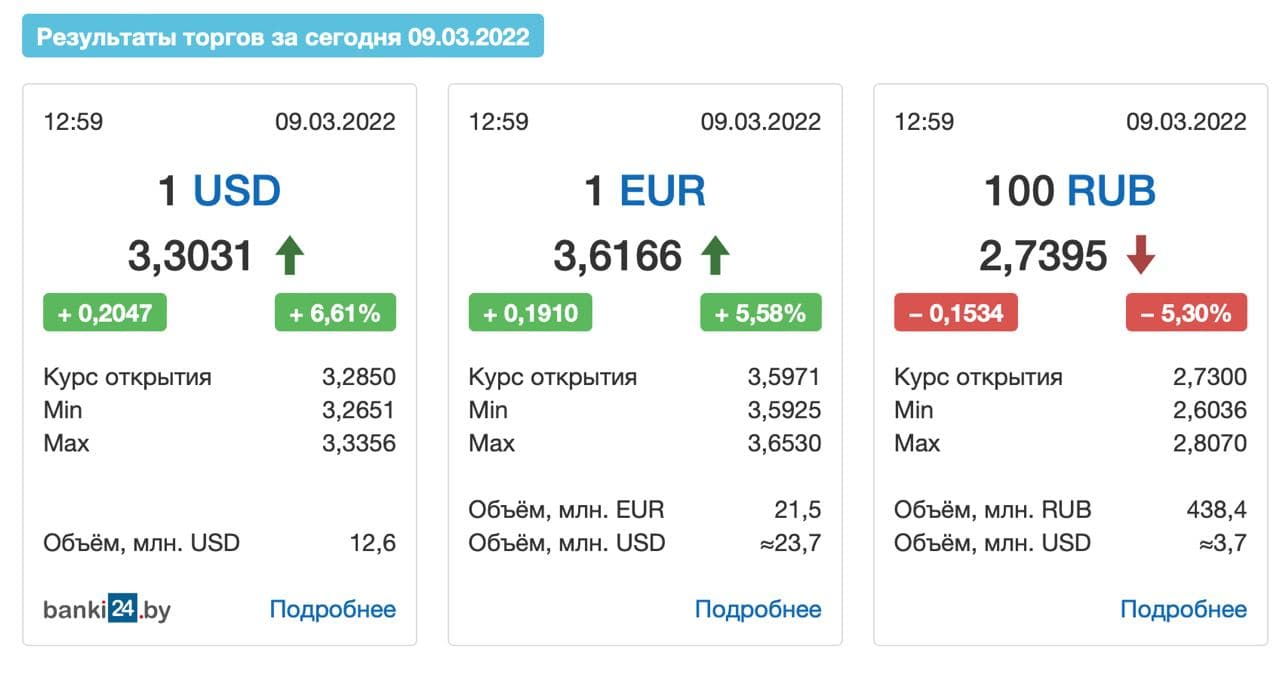Click the green + 5,58% percent badge
Screen dimensions: 1280x681
click(761, 312)
